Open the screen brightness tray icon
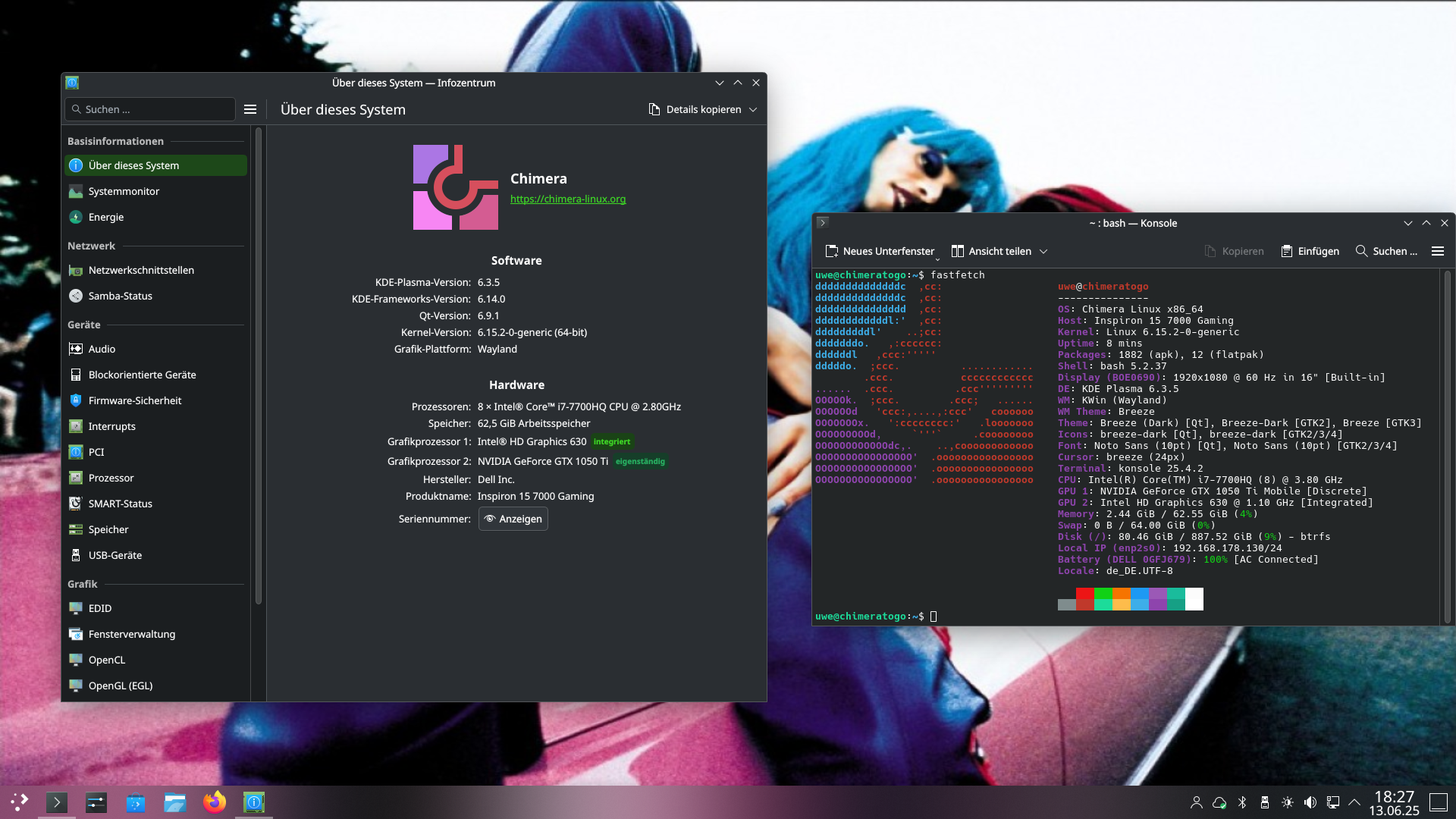 (1288, 802)
